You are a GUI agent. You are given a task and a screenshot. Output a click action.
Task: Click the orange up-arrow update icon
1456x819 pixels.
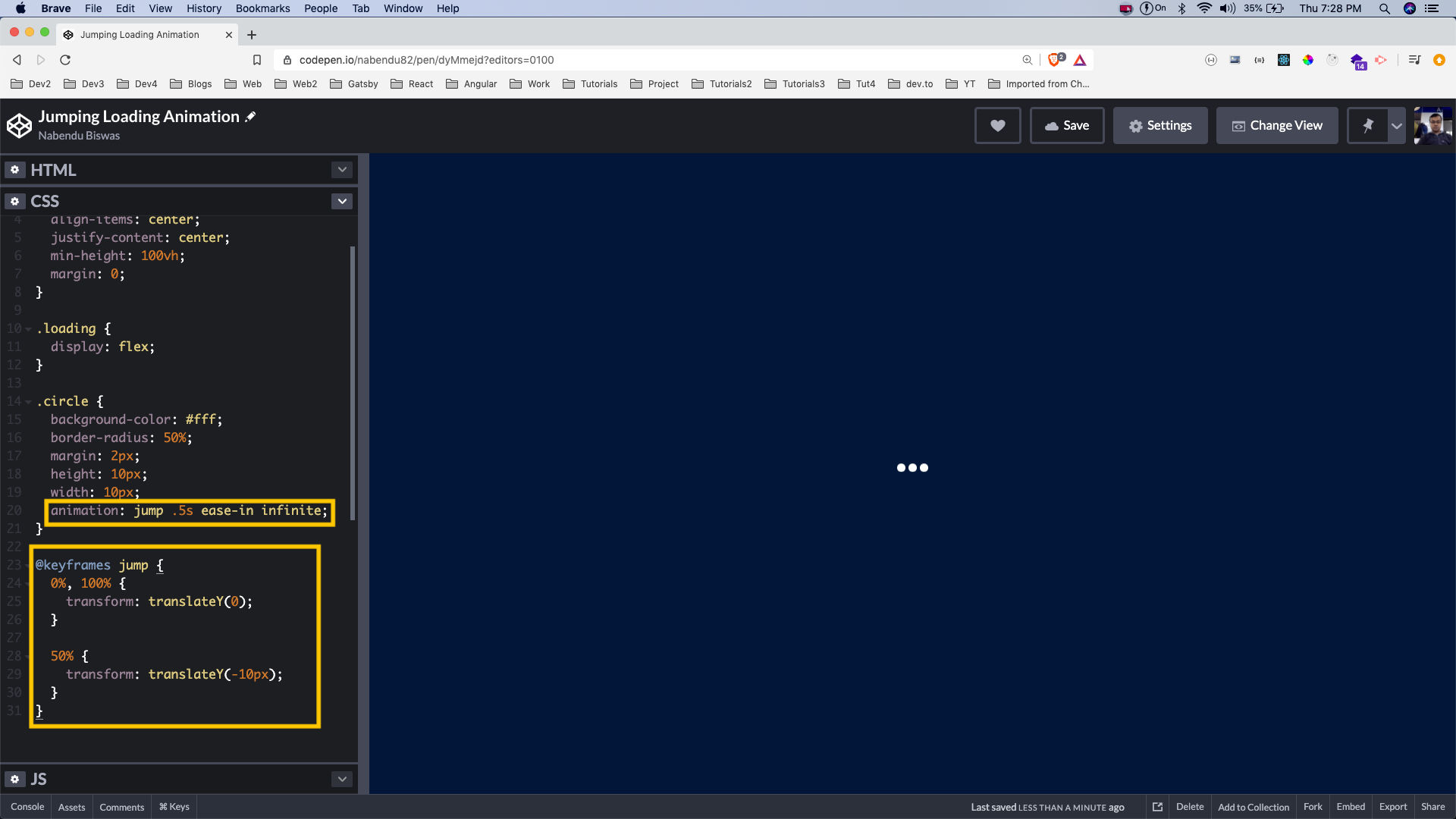1439,60
